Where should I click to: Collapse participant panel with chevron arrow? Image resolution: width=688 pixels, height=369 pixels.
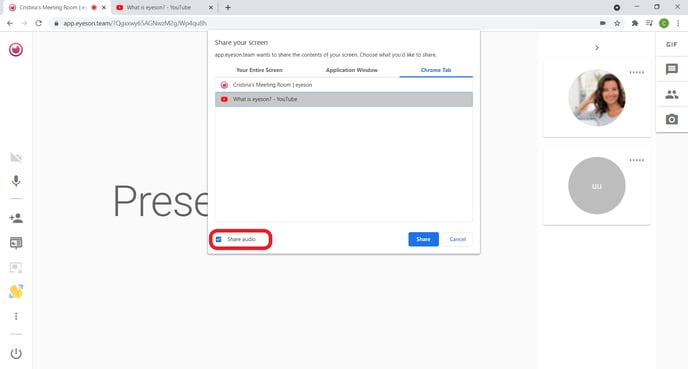tap(597, 47)
